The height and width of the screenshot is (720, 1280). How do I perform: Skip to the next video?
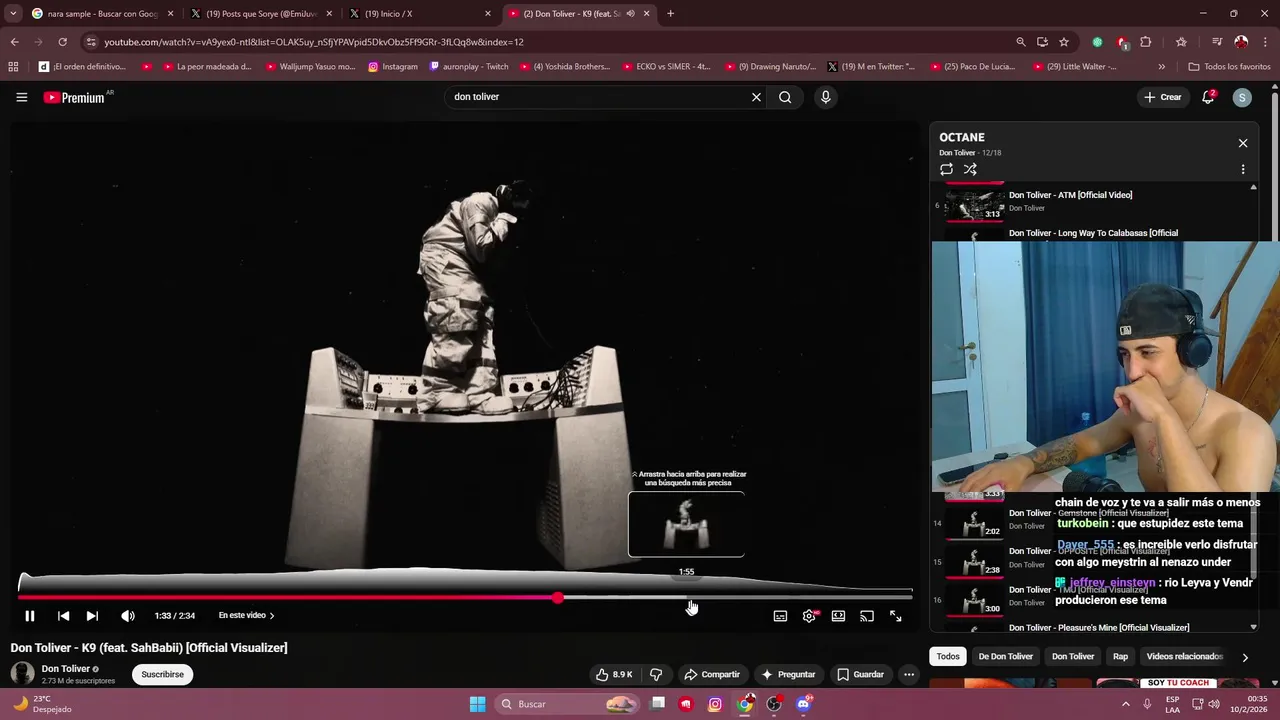click(92, 616)
